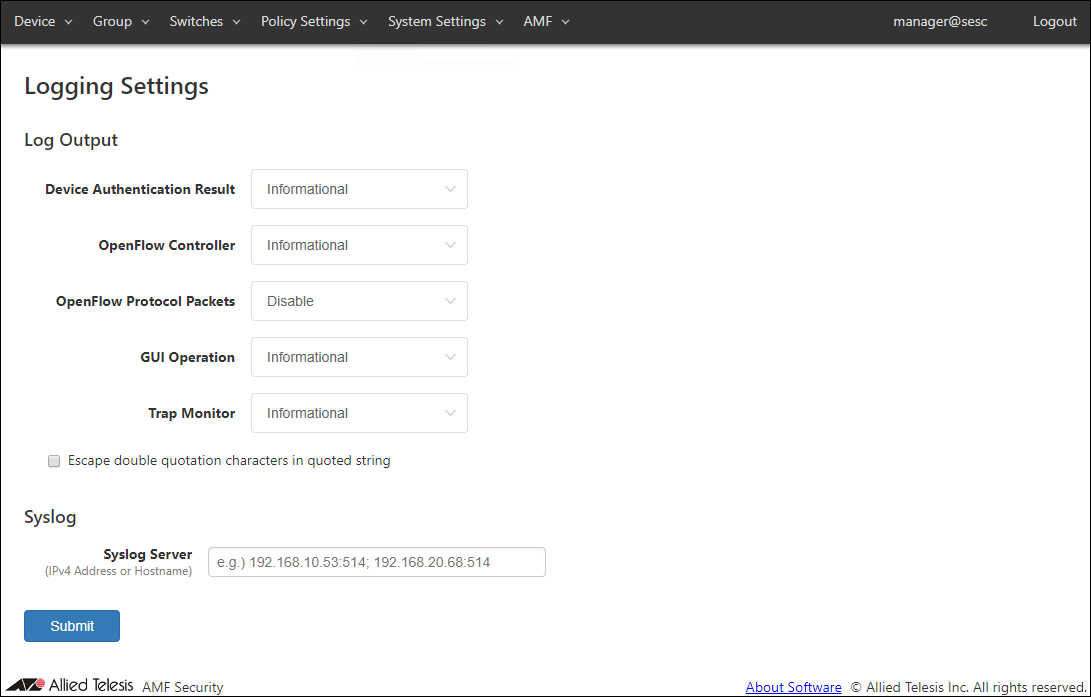
Task: Enable escape double quotation characters checkbox
Action: pyautogui.click(x=54, y=461)
